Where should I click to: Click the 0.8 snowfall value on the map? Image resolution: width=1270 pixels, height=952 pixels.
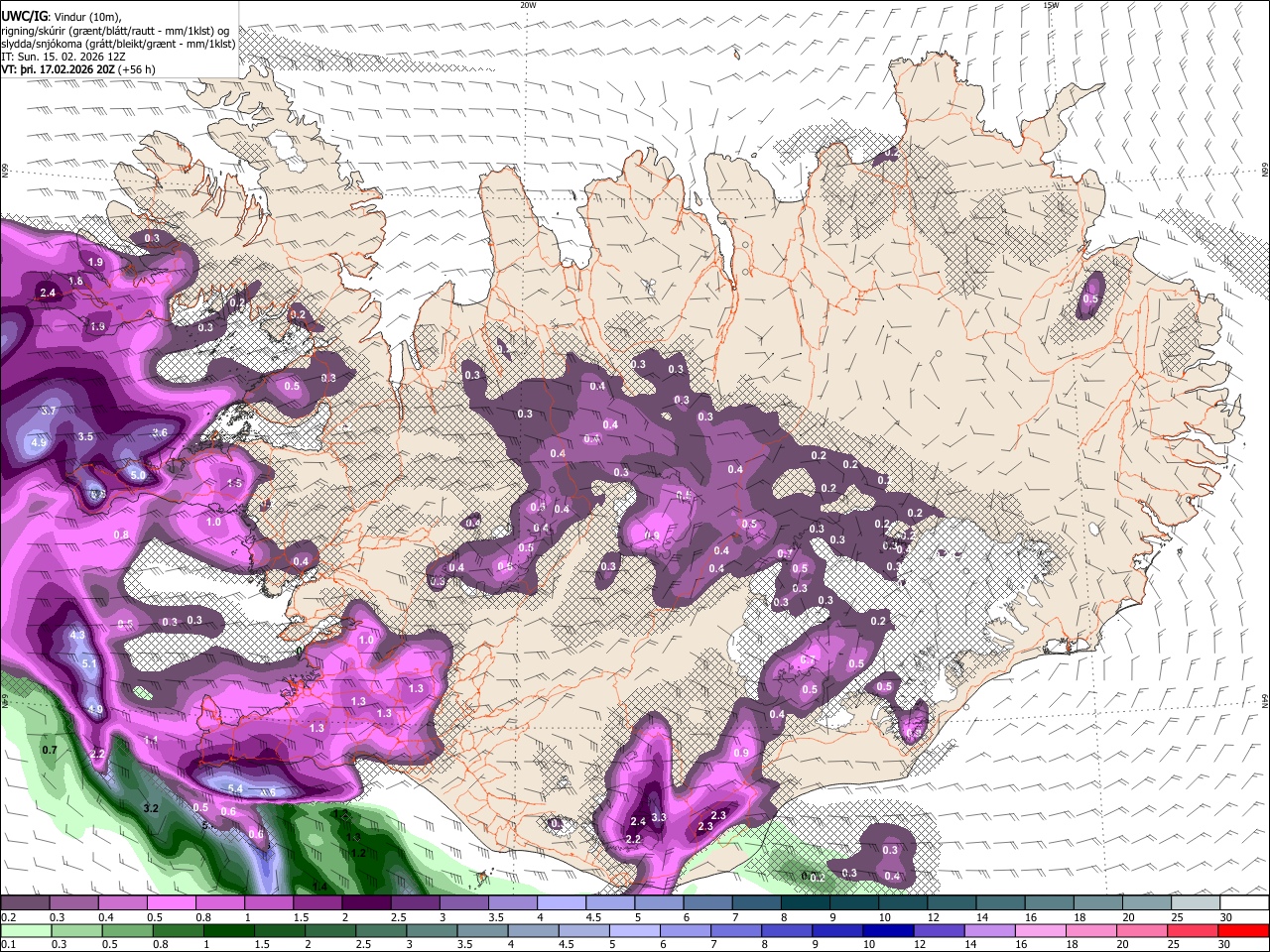121,535
